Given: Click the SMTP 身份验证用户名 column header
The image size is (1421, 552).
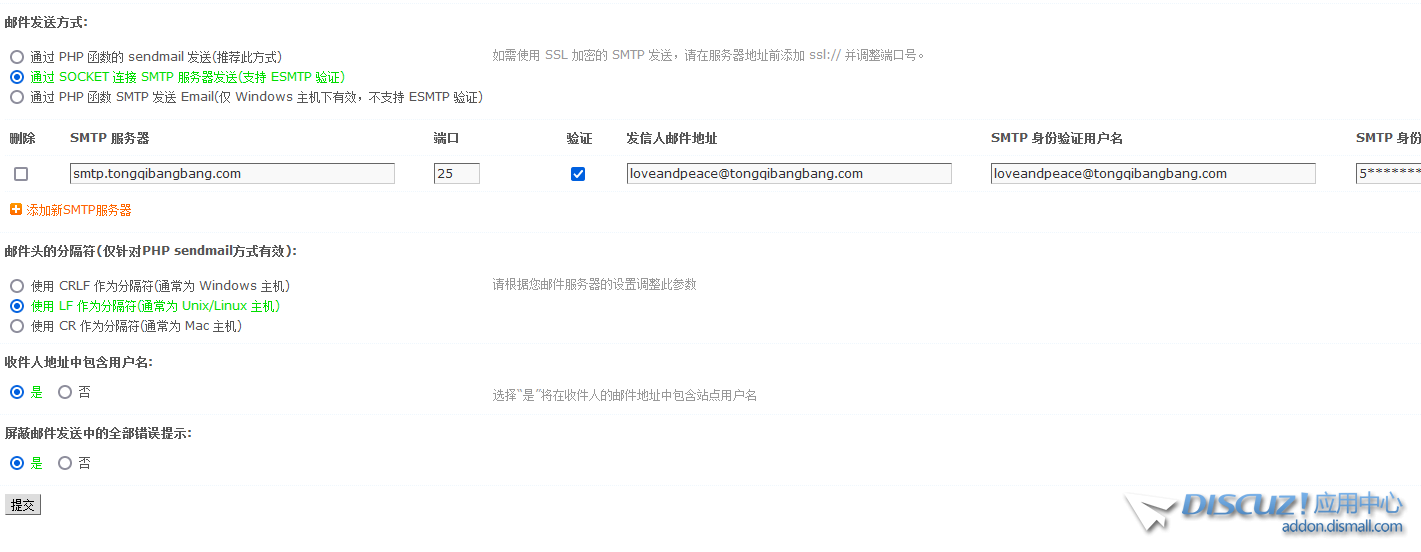Looking at the screenshot, I should click(x=1057, y=138).
